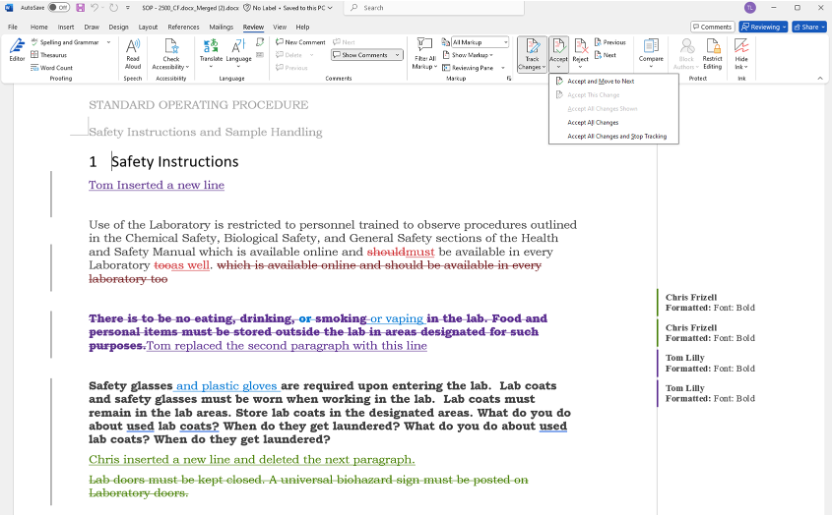Choose Accept All Changes
The height and width of the screenshot is (516, 832).
[613, 123]
